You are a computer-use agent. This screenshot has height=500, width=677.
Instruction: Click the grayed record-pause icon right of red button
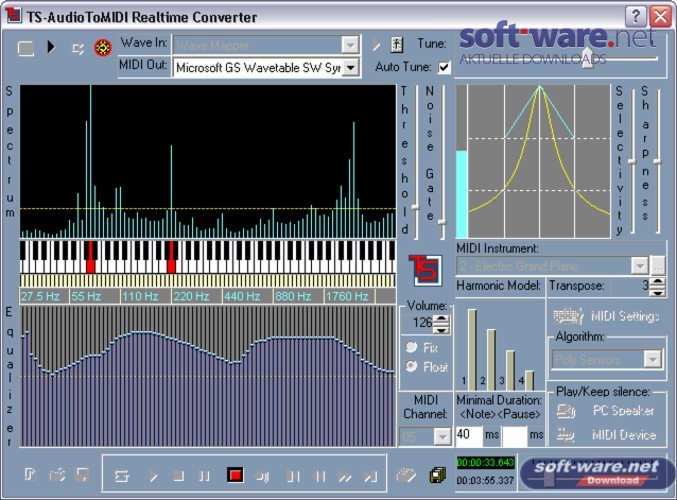(263, 476)
